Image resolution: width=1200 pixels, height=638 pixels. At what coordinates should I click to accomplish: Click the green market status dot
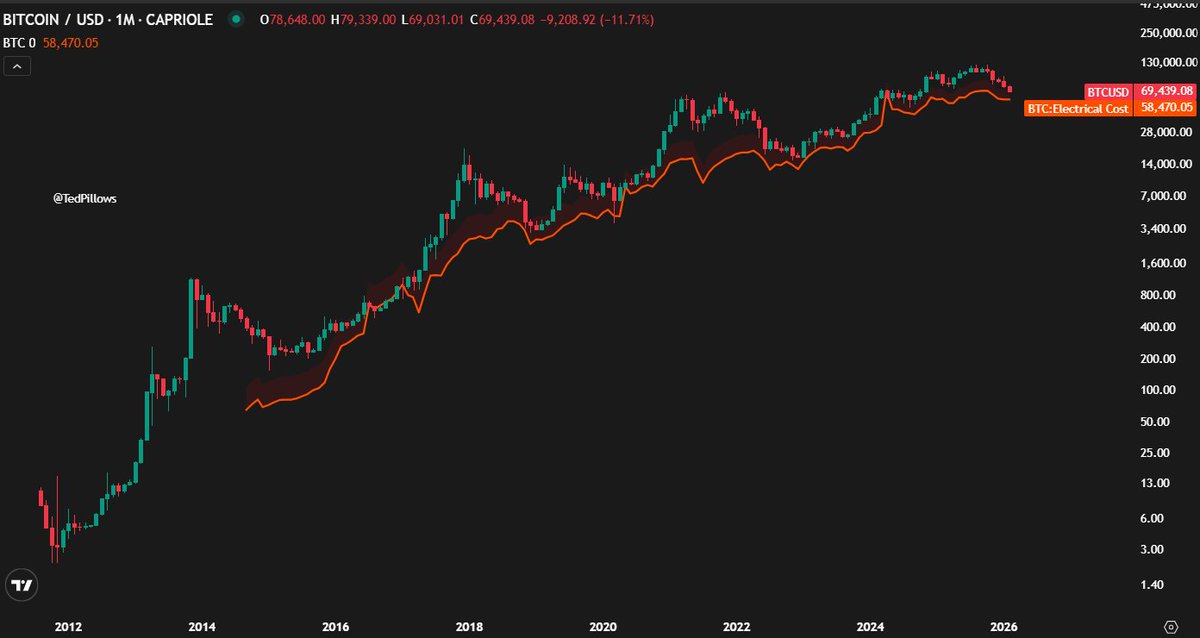[234, 19]
